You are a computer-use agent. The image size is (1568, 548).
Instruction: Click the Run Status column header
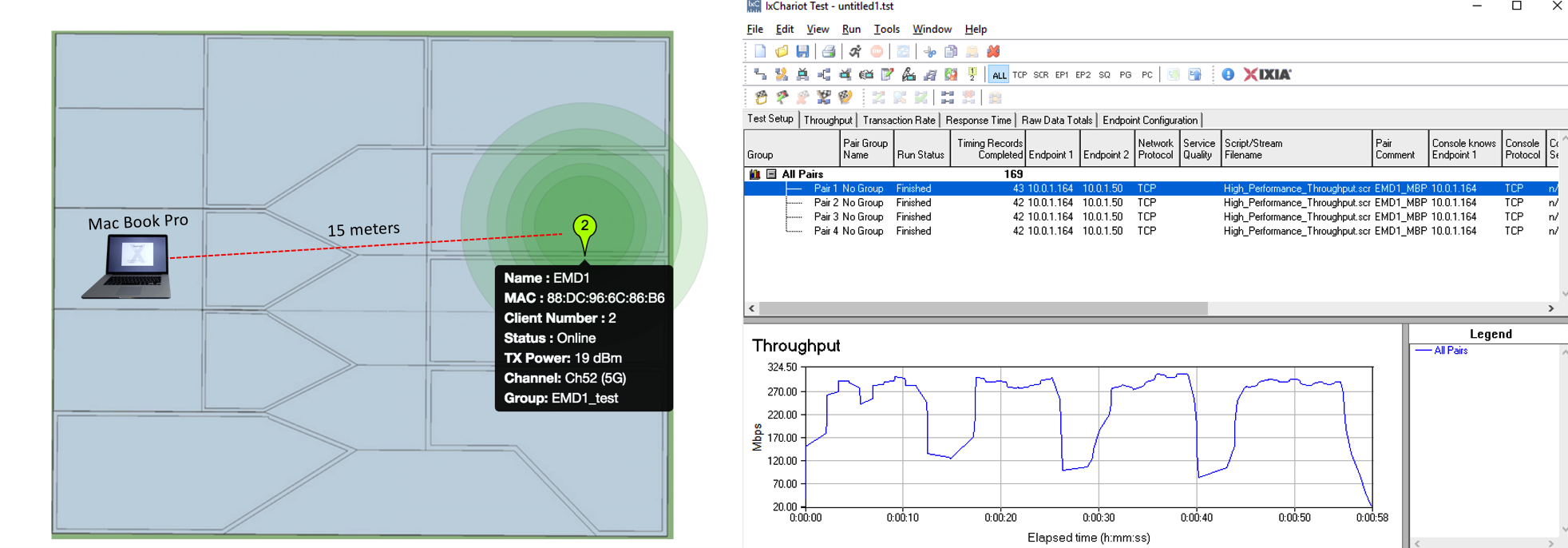pyautogui.click(x=921, y=149)
